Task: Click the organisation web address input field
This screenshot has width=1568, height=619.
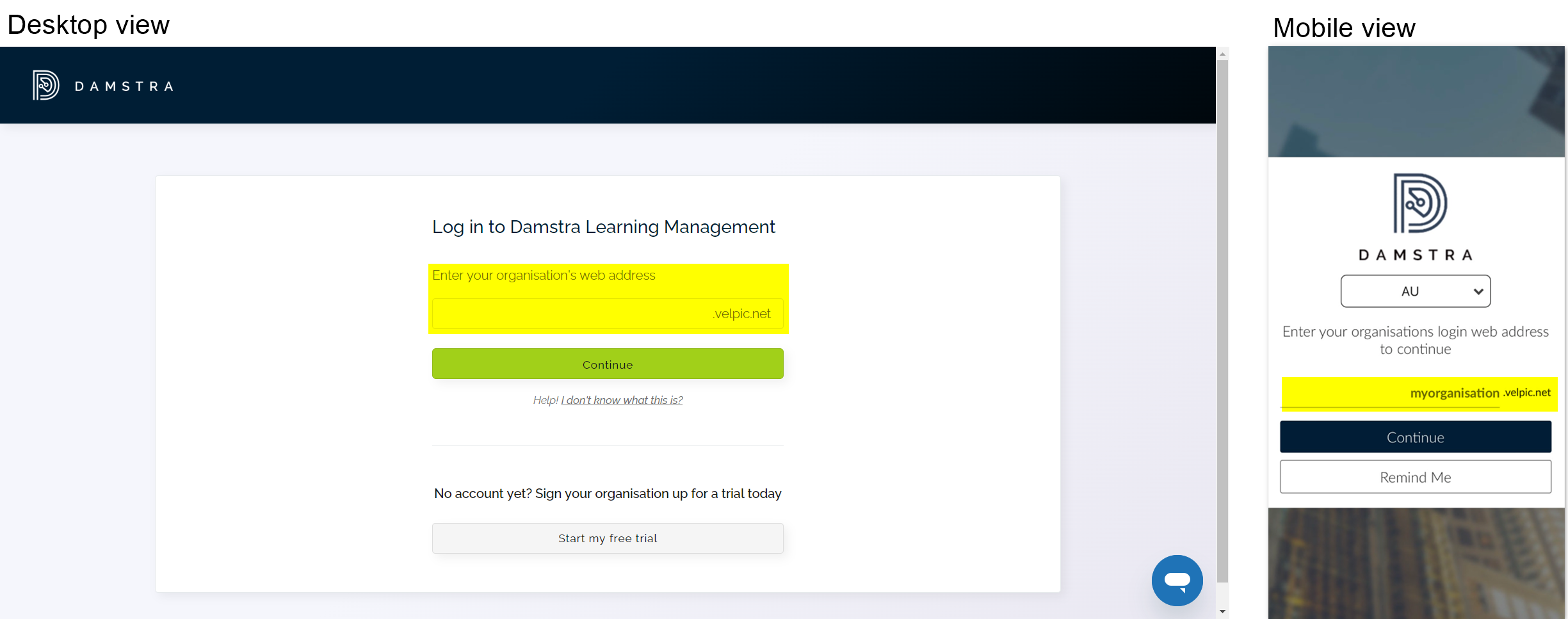Action: [x=607, y=314]
